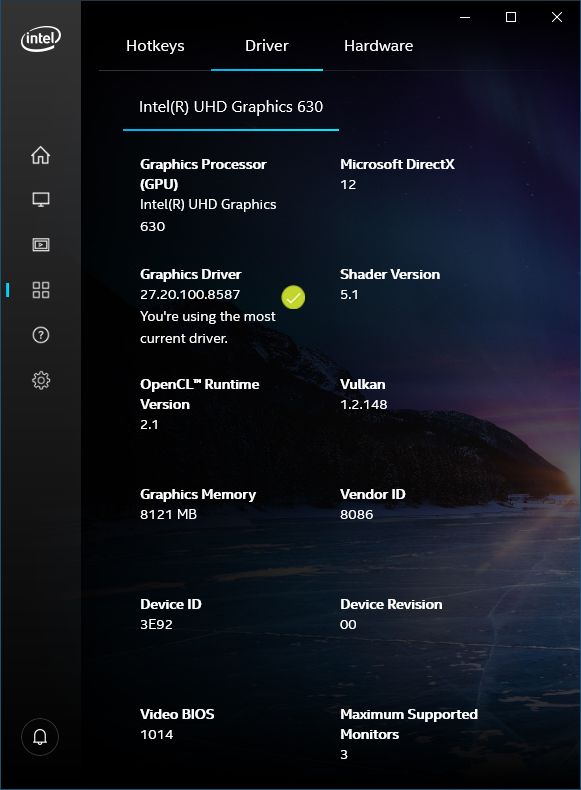Click Device ID value 3E92

156,625
